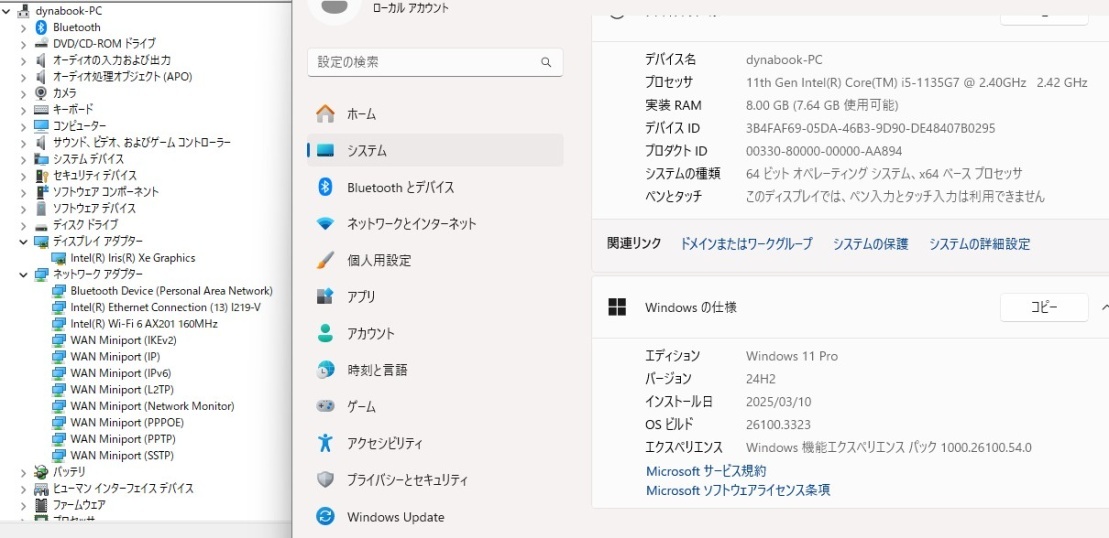Viewport: 1109px width, 538px height.
Task: Click the バッテリ battery icon
Action: point(42,472)
